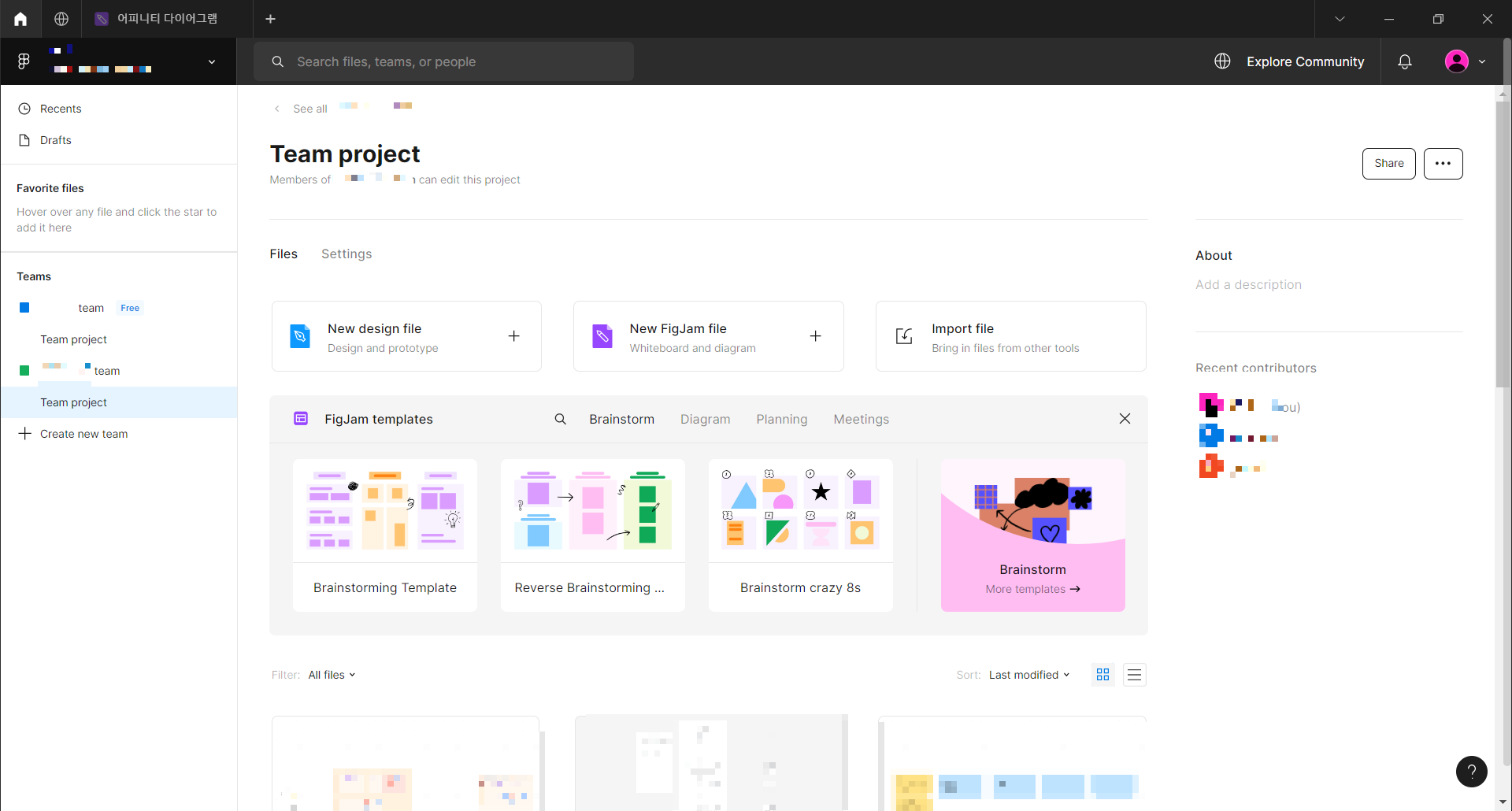Viewport: 1512px width, 811px height.
Task: Open the Last modified sort dropdown
Action: pos(1029,675)
